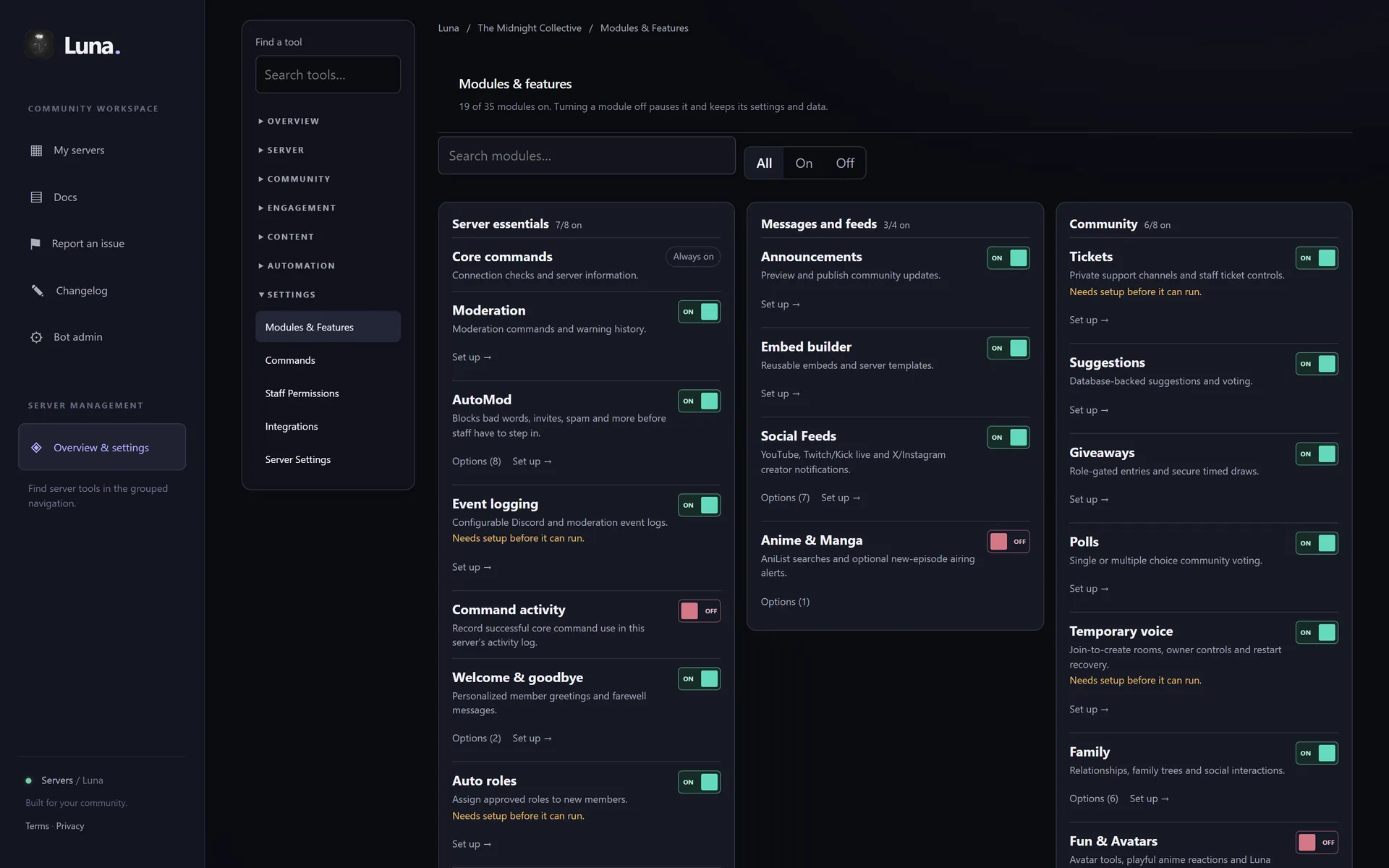The image size is (1389, 868).
Task: Filter modules by On
Action: [x=804, y=163]
